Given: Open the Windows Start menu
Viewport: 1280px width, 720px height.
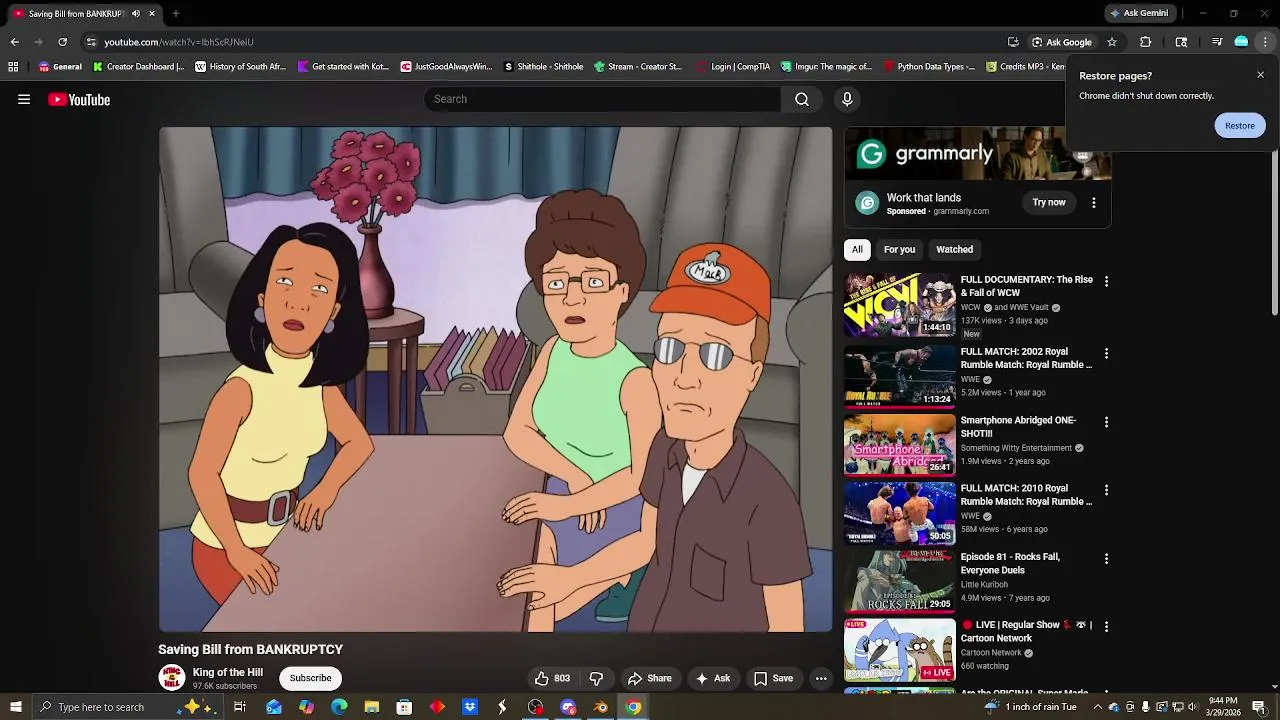Looking at the screenshot, I should pos(15,707).
